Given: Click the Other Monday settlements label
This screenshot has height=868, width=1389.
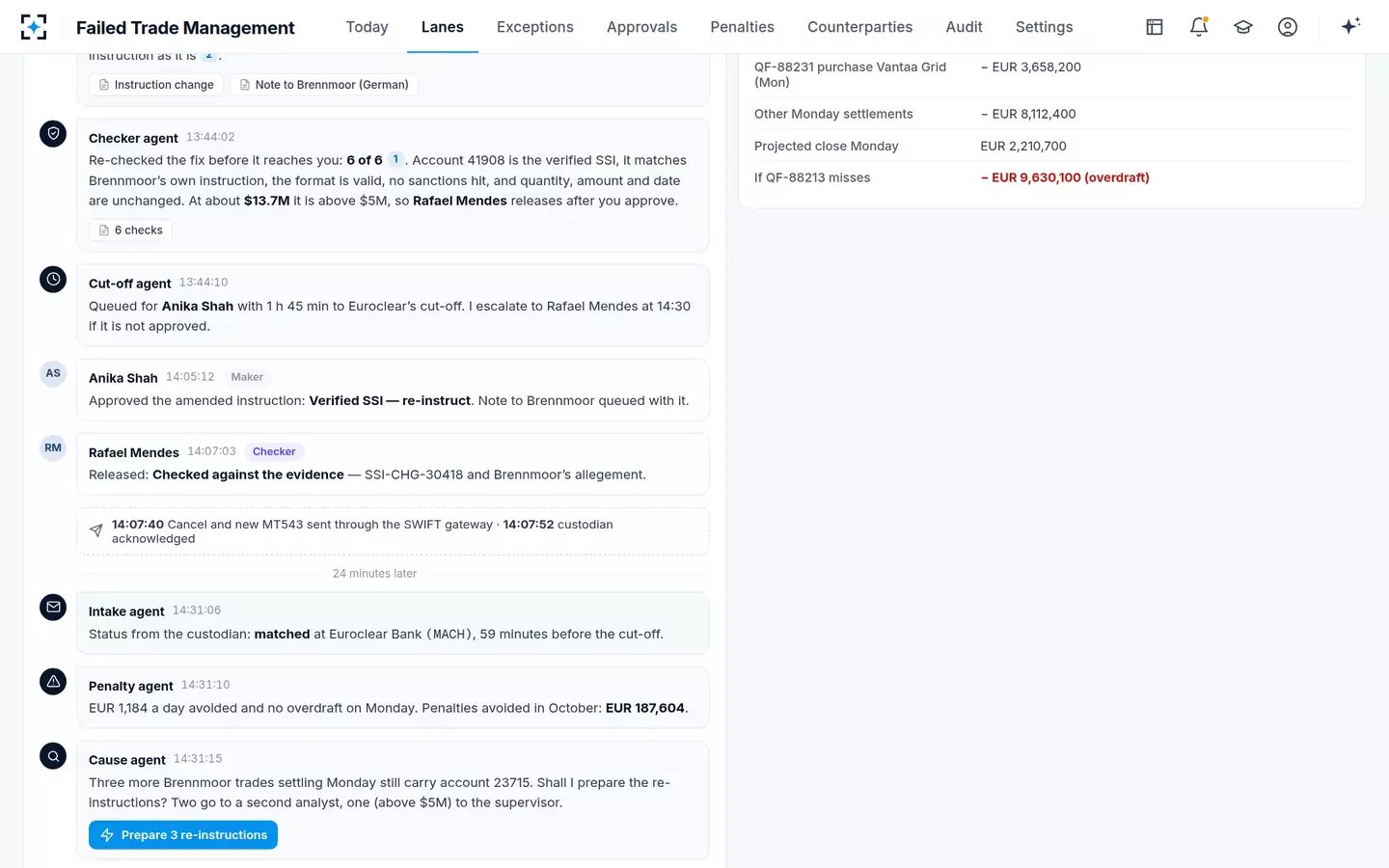Looking at the screenshot, I should [x=833, y=114].
